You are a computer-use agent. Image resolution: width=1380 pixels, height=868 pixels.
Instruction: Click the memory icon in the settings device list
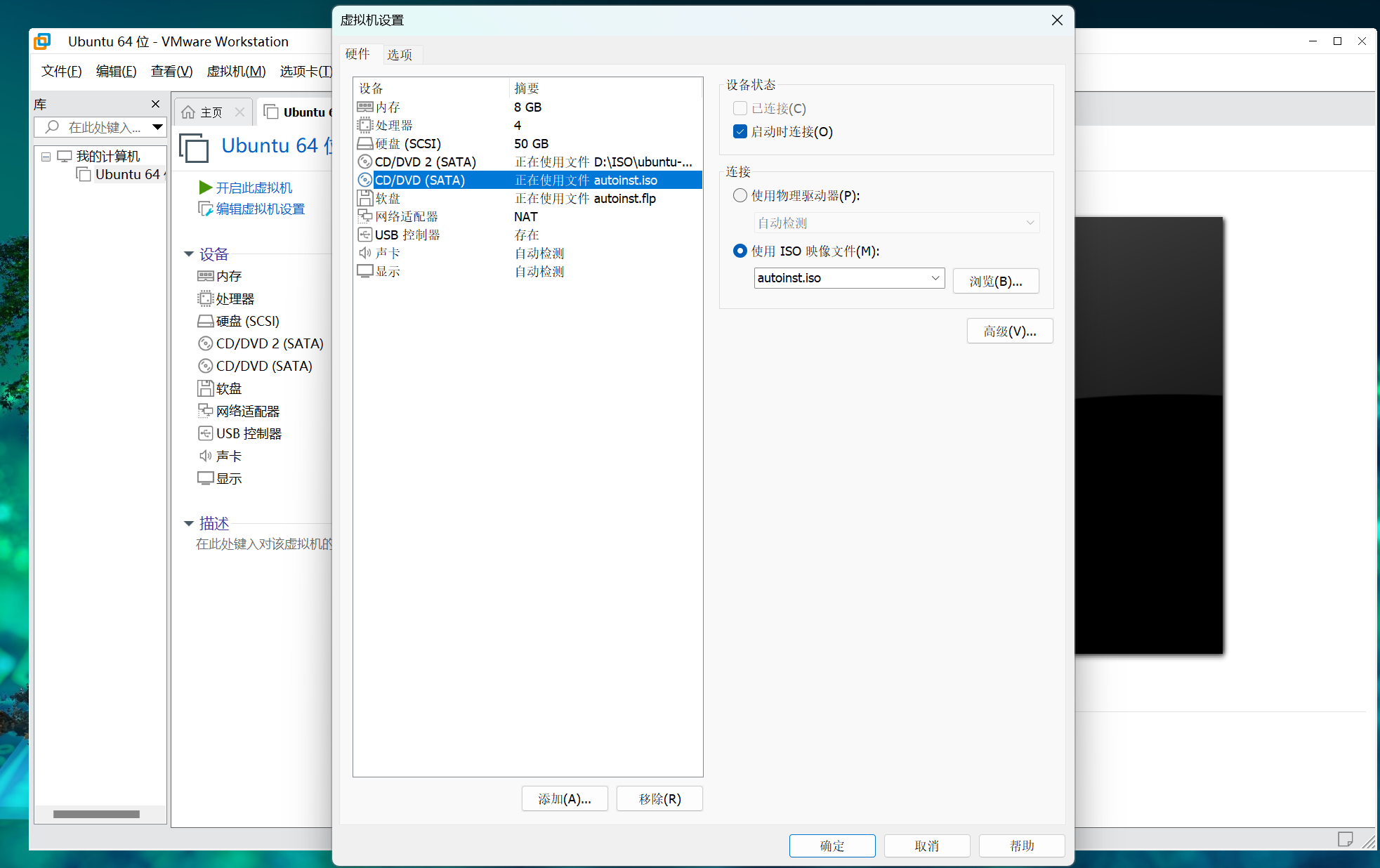[x=364, y=107]
